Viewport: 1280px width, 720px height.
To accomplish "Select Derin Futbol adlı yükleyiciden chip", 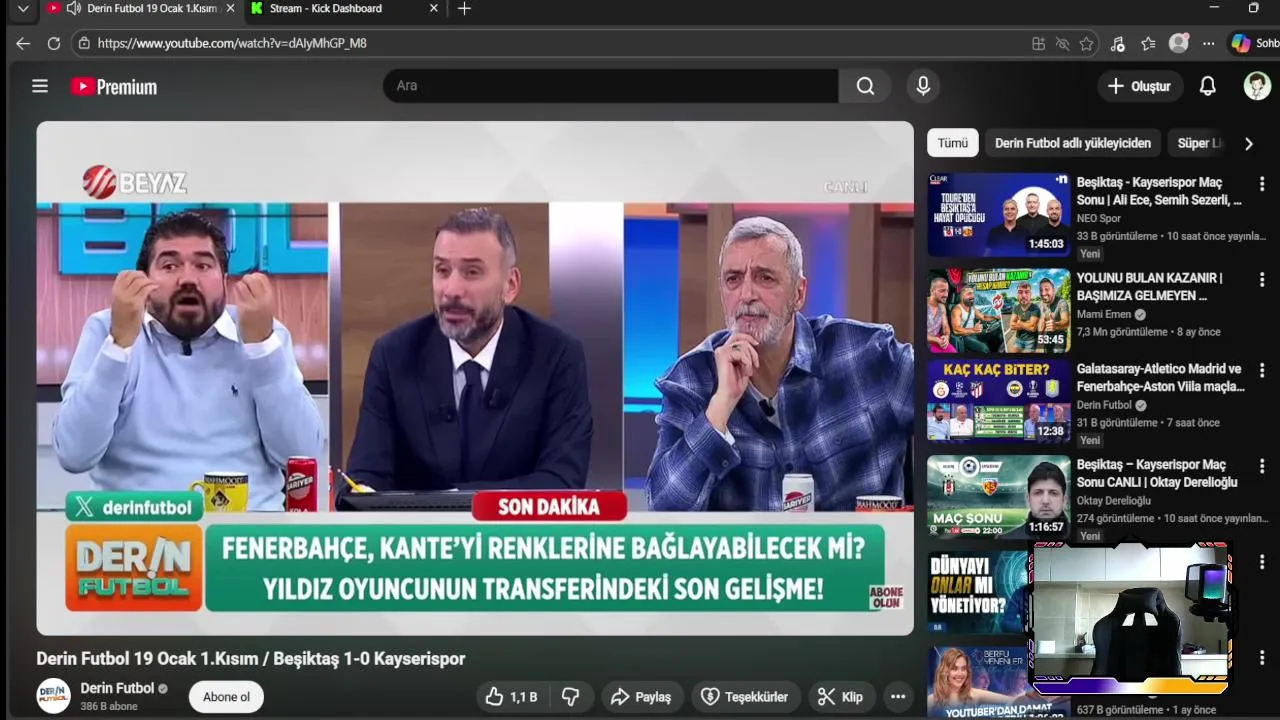I will 1073,143.
